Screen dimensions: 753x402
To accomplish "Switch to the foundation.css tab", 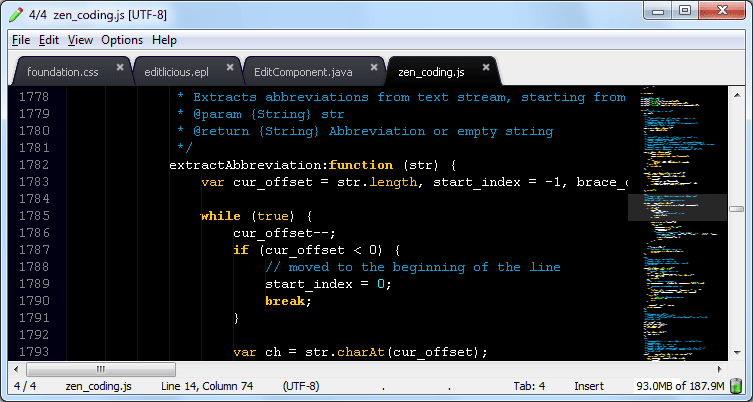I will click(62, 72).
